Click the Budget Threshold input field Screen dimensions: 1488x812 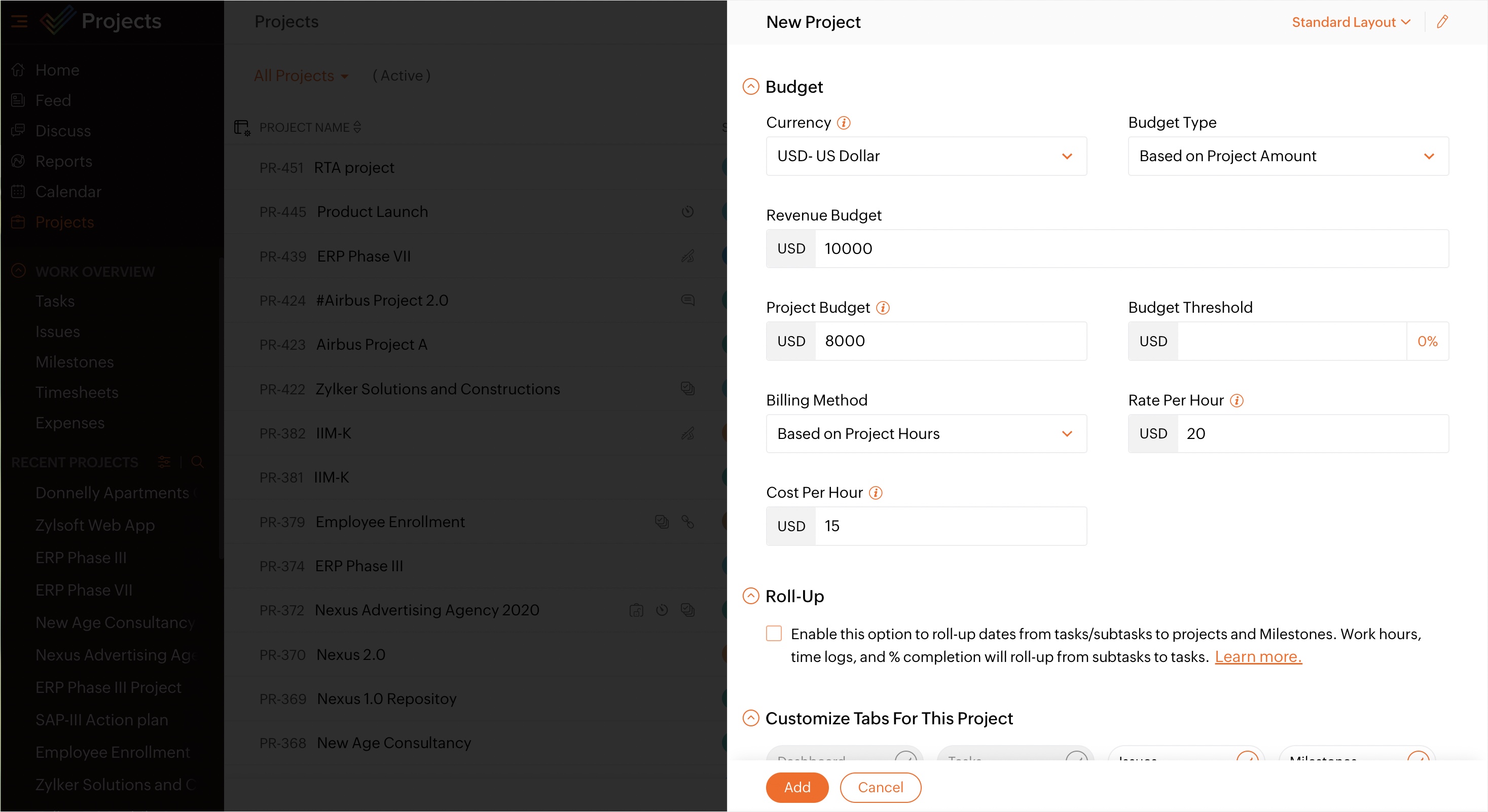[1291, 341]
